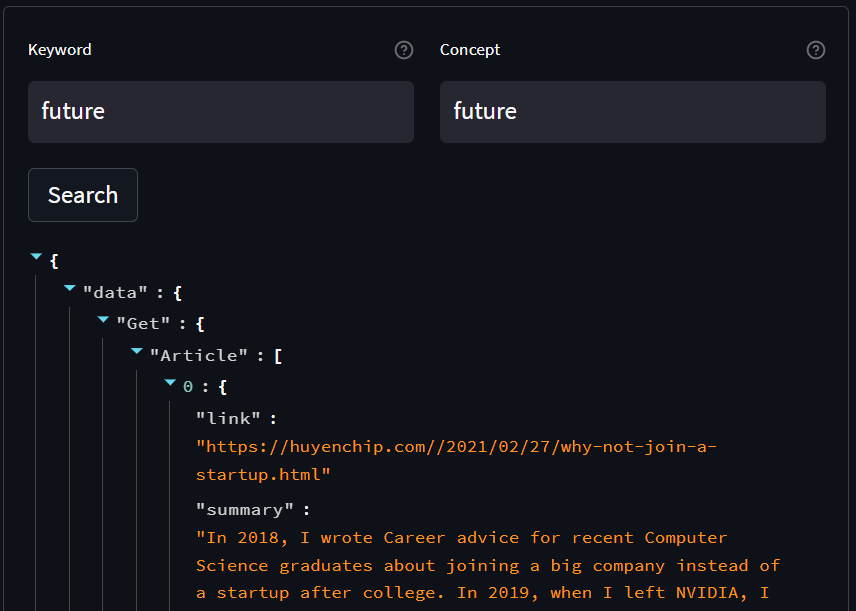Select the "summary" key in JSON

tap(245, 510)
